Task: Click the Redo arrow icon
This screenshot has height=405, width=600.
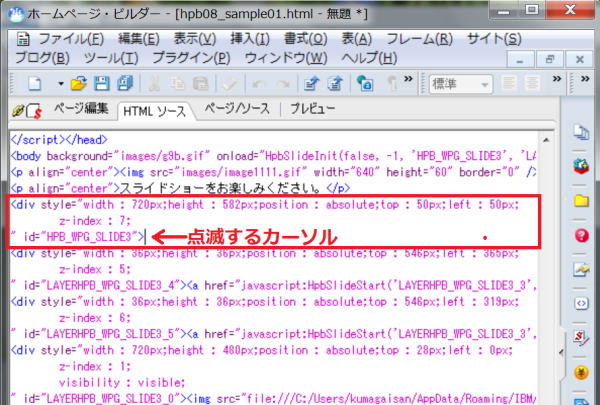Action: tap(283, 83)
